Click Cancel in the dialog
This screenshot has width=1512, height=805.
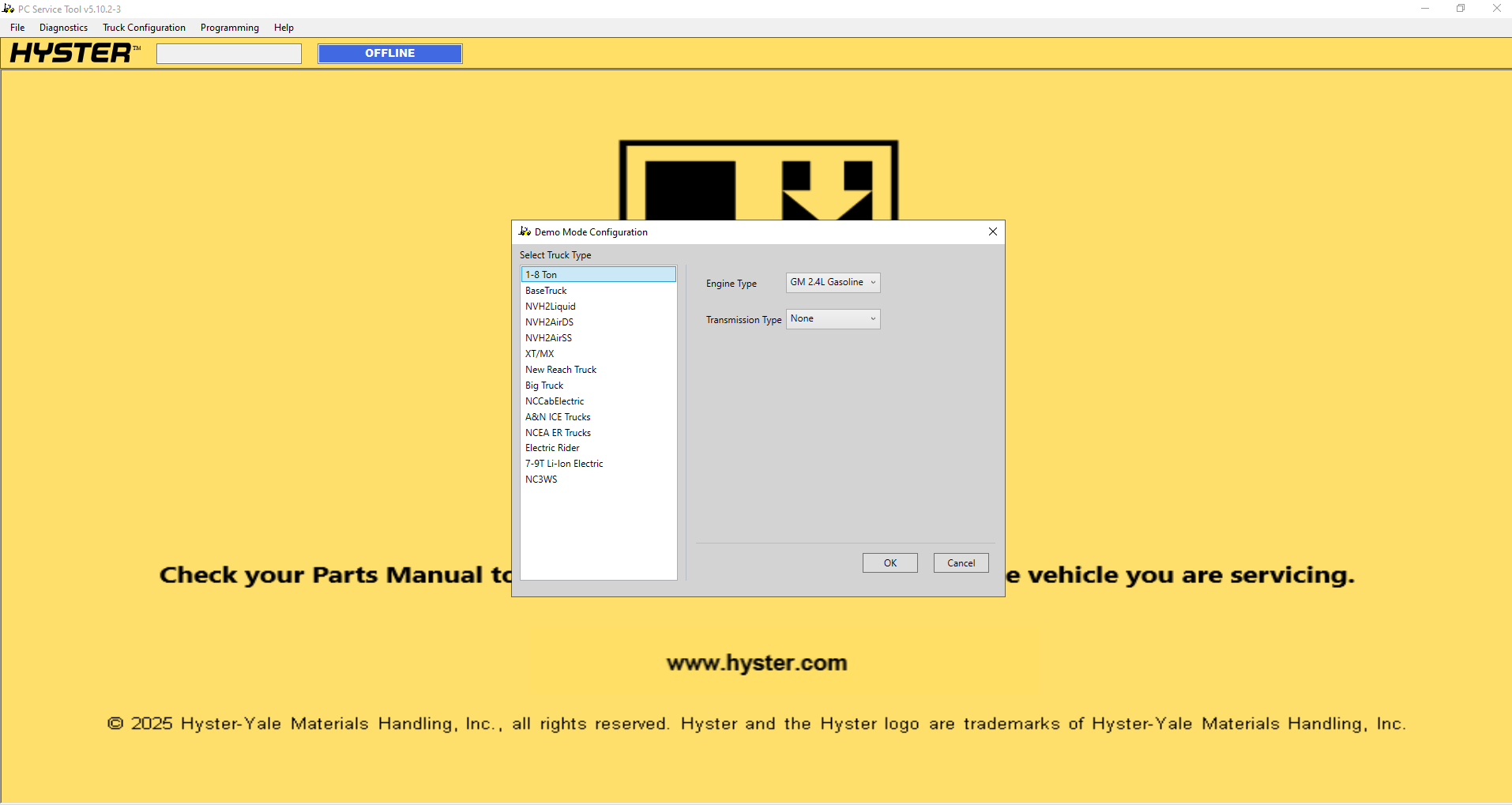961,562
